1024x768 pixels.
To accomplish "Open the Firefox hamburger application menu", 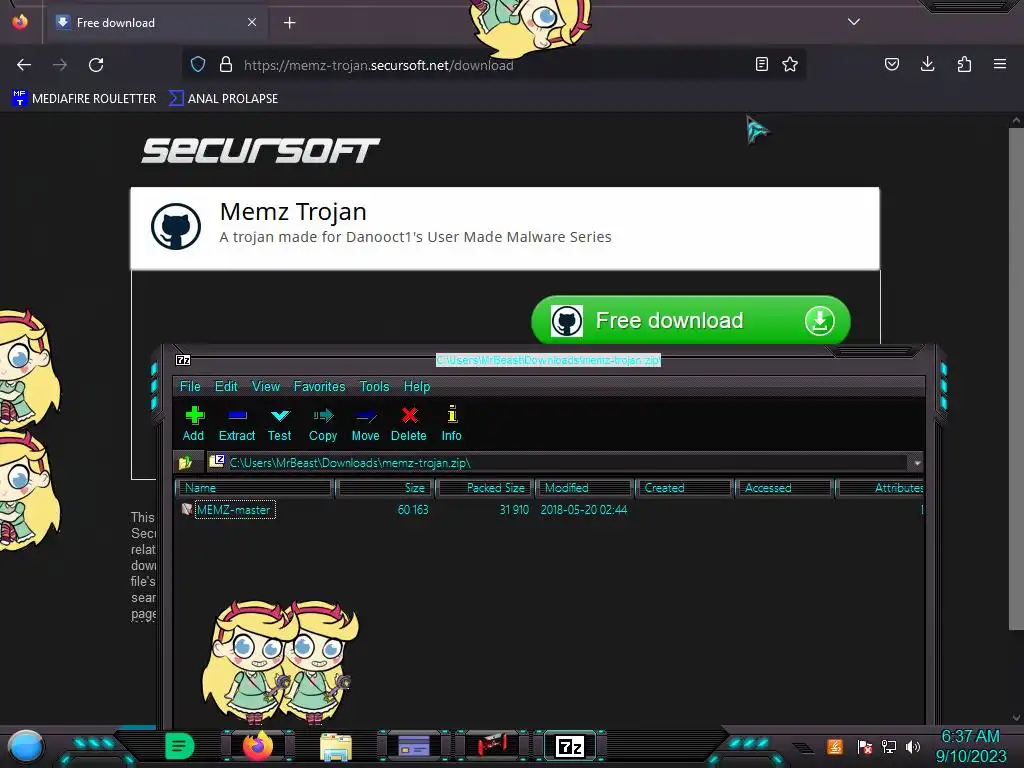I will click(1000, 64).
